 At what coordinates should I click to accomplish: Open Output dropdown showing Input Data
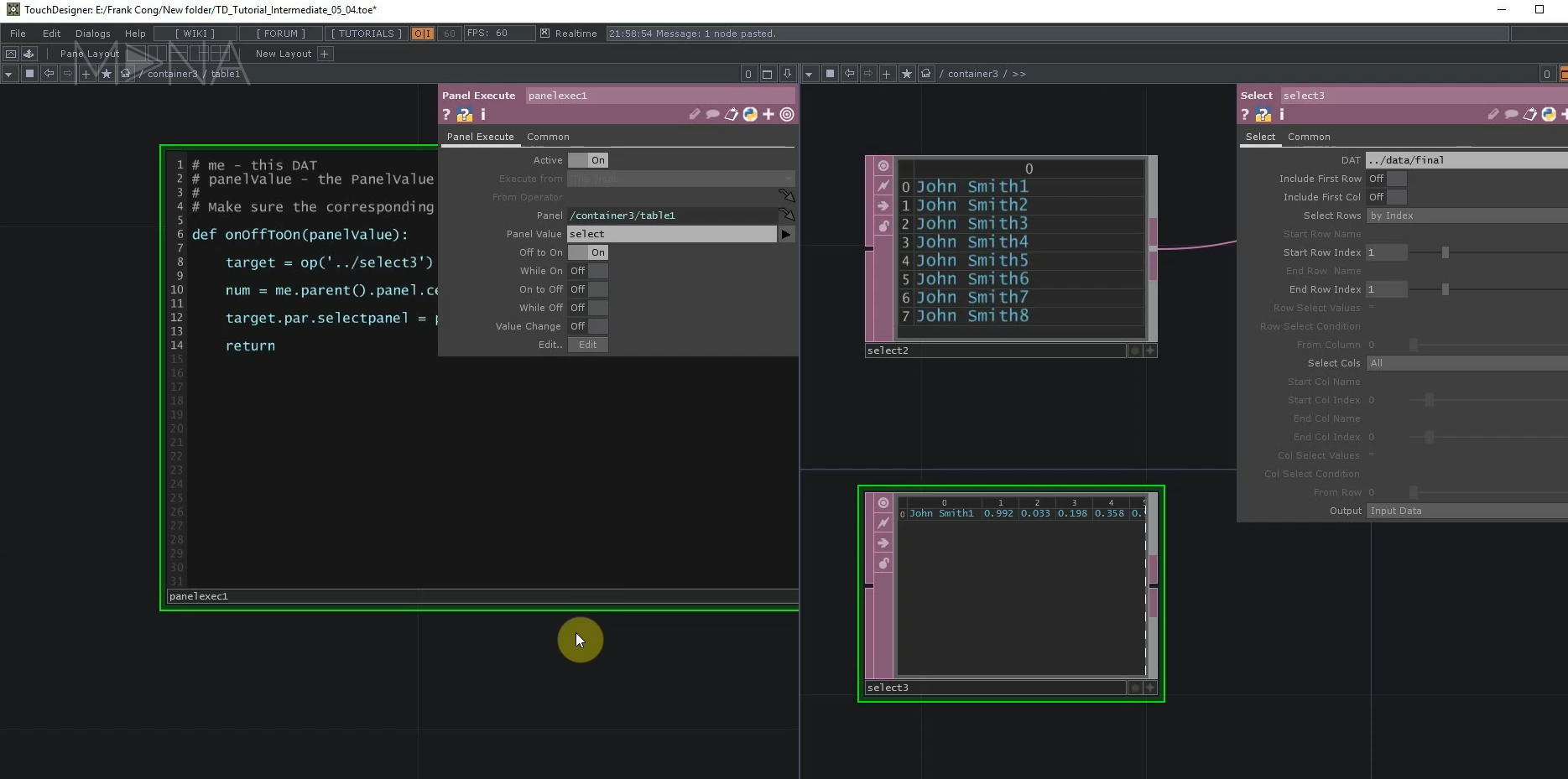(x=1466, y=511)
